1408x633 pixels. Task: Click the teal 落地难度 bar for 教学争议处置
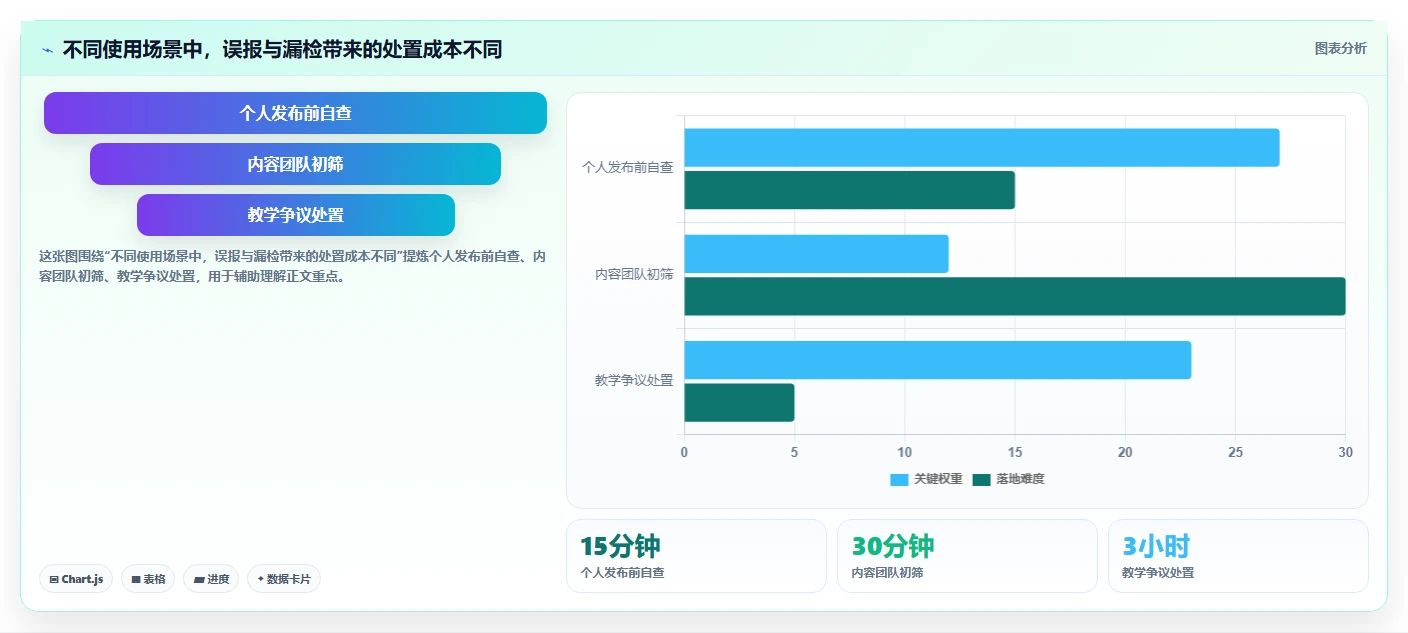point(739,402)
